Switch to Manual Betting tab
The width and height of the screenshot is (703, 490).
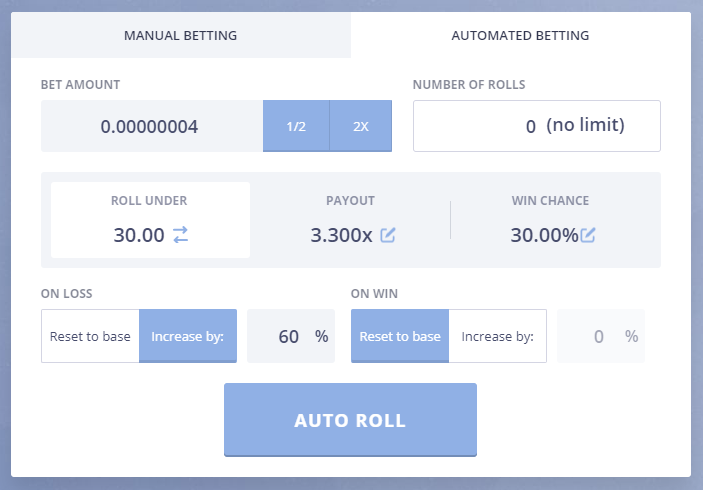181,35
